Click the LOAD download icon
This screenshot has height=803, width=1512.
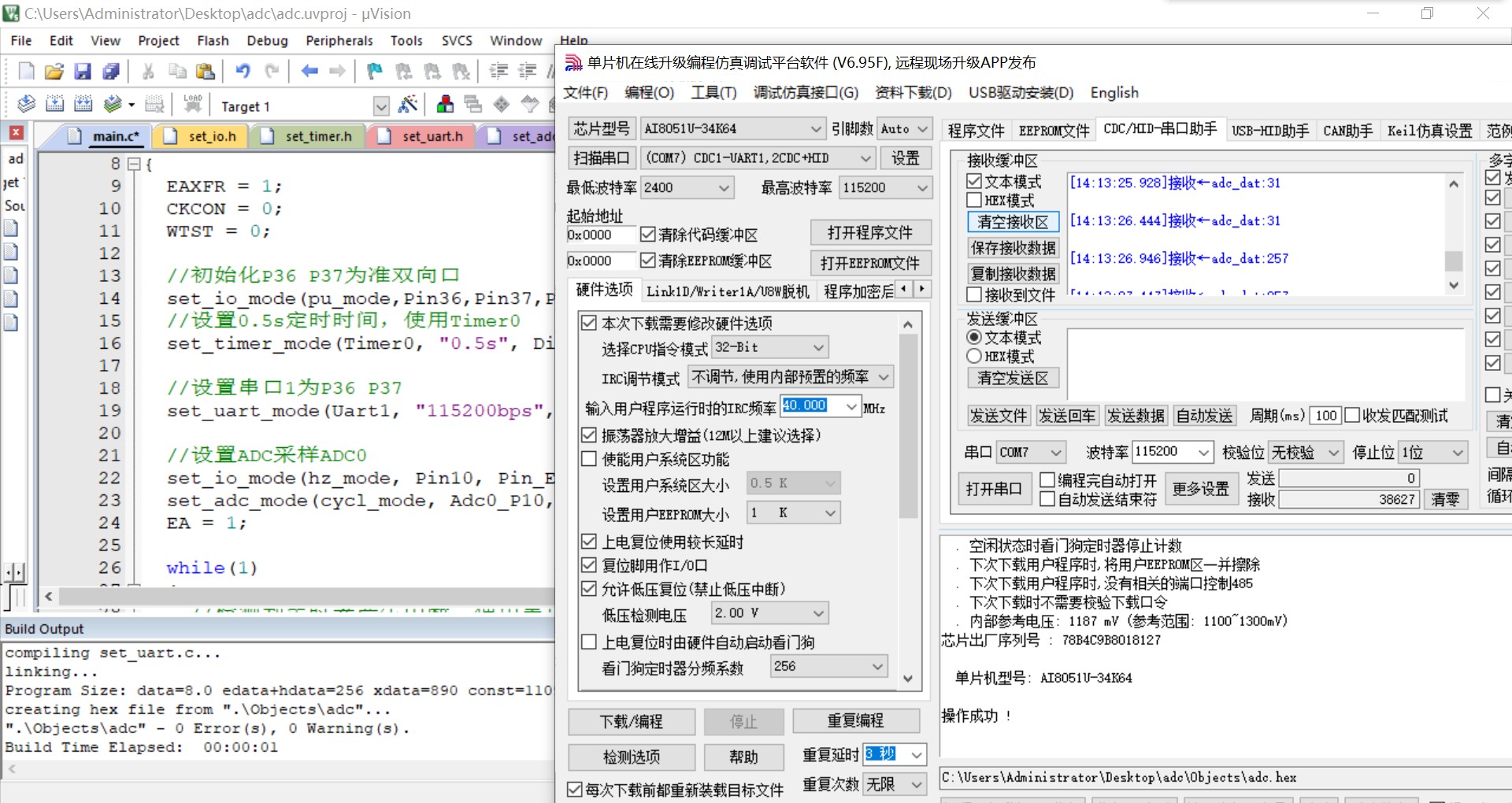click(193, 104)
